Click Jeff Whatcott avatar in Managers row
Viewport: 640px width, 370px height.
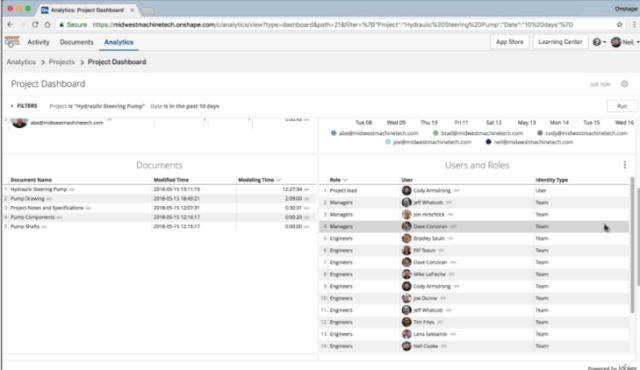tap(407, 202)
